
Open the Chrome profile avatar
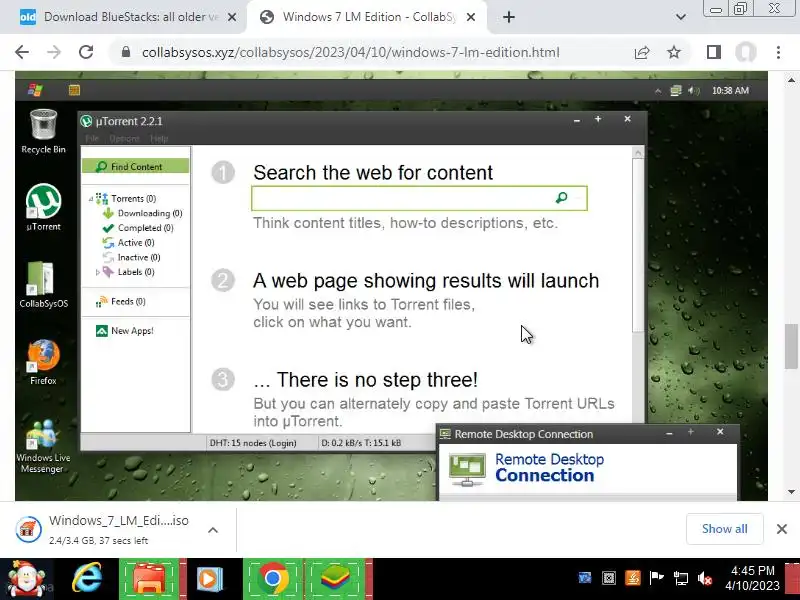[745, 52]
